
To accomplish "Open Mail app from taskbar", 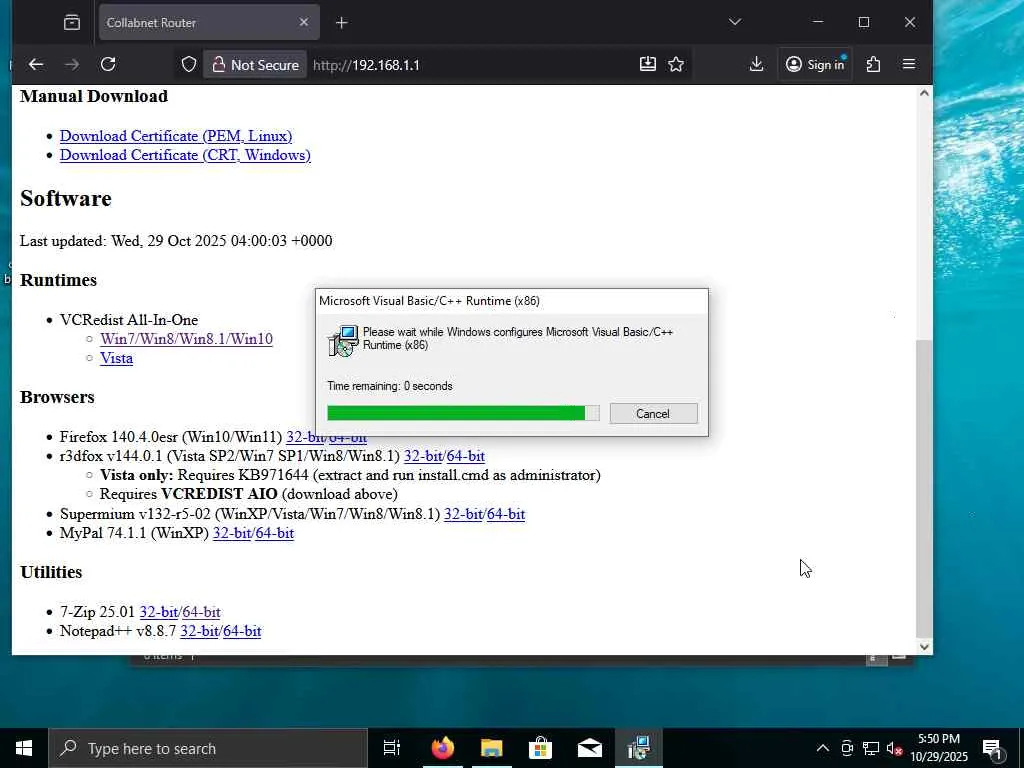I will coord(589,748).
